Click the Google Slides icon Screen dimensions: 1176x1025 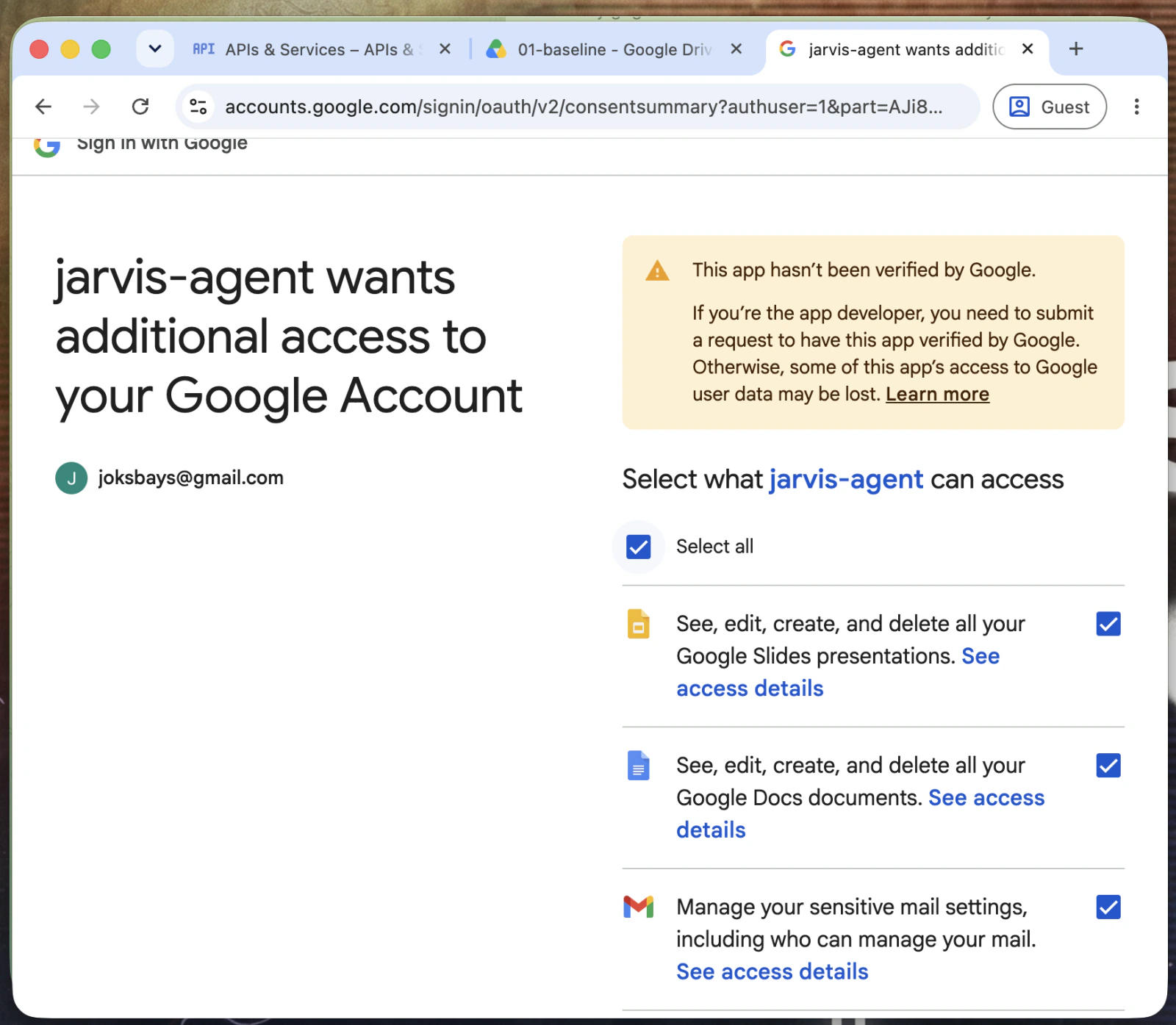pyautogui.click(x=638, y=624)
